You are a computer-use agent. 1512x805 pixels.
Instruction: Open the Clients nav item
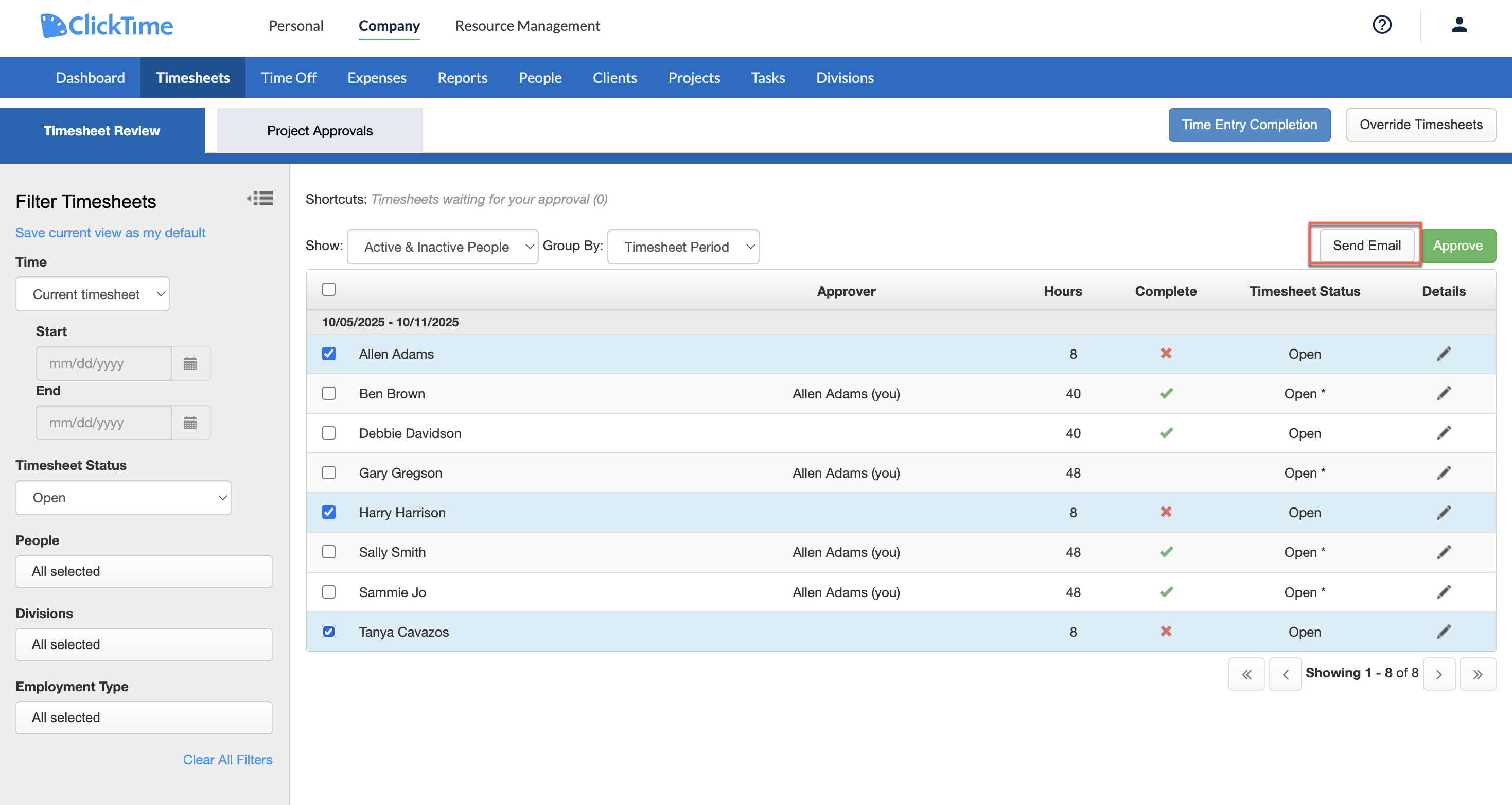point(614,78)
